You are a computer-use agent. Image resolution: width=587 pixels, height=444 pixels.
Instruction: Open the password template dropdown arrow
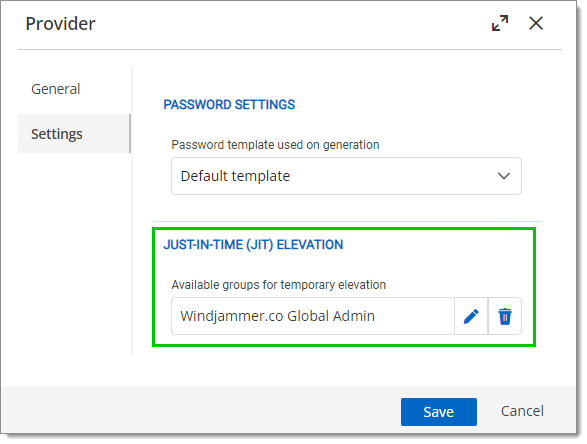504,176
